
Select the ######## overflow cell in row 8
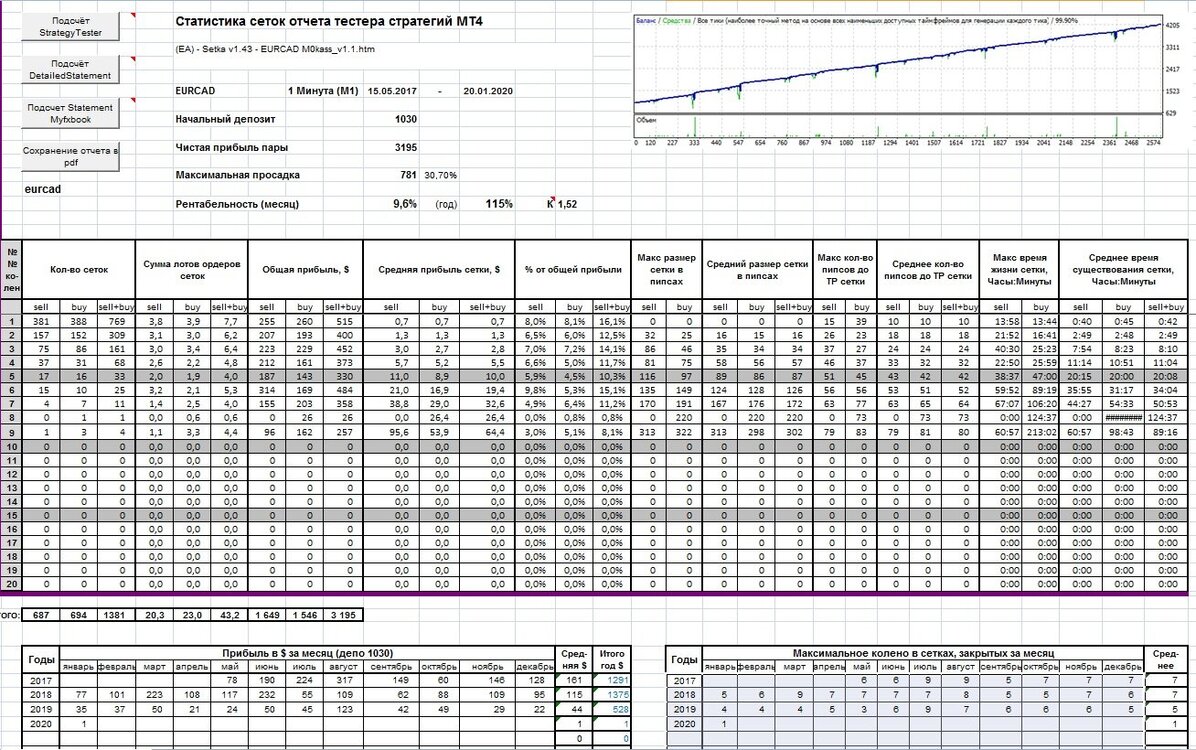pos(1124,417)
